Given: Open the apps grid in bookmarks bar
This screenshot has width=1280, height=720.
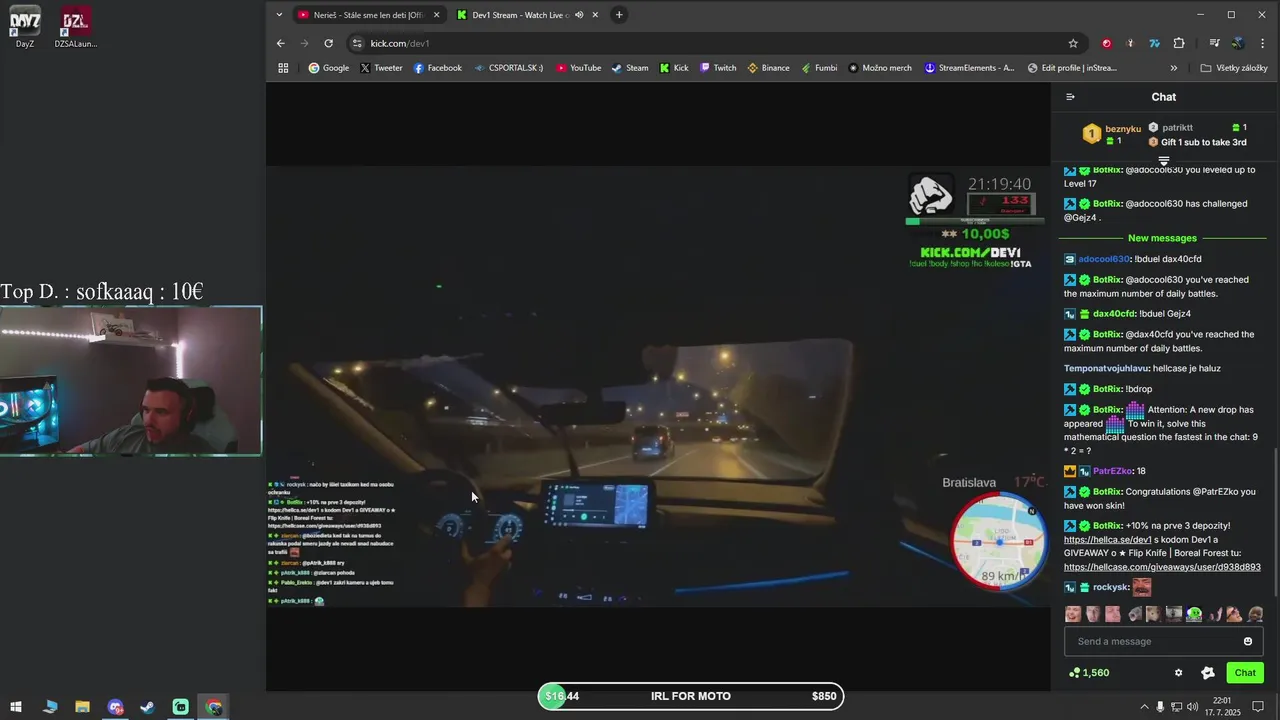Looking at the screenshot, I should click(283, 68).
